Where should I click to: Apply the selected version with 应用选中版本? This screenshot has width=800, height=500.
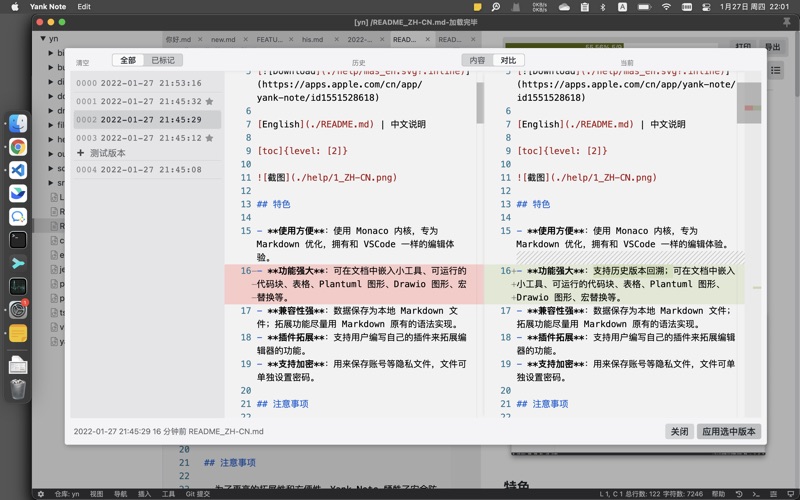(x=728, y=431)
